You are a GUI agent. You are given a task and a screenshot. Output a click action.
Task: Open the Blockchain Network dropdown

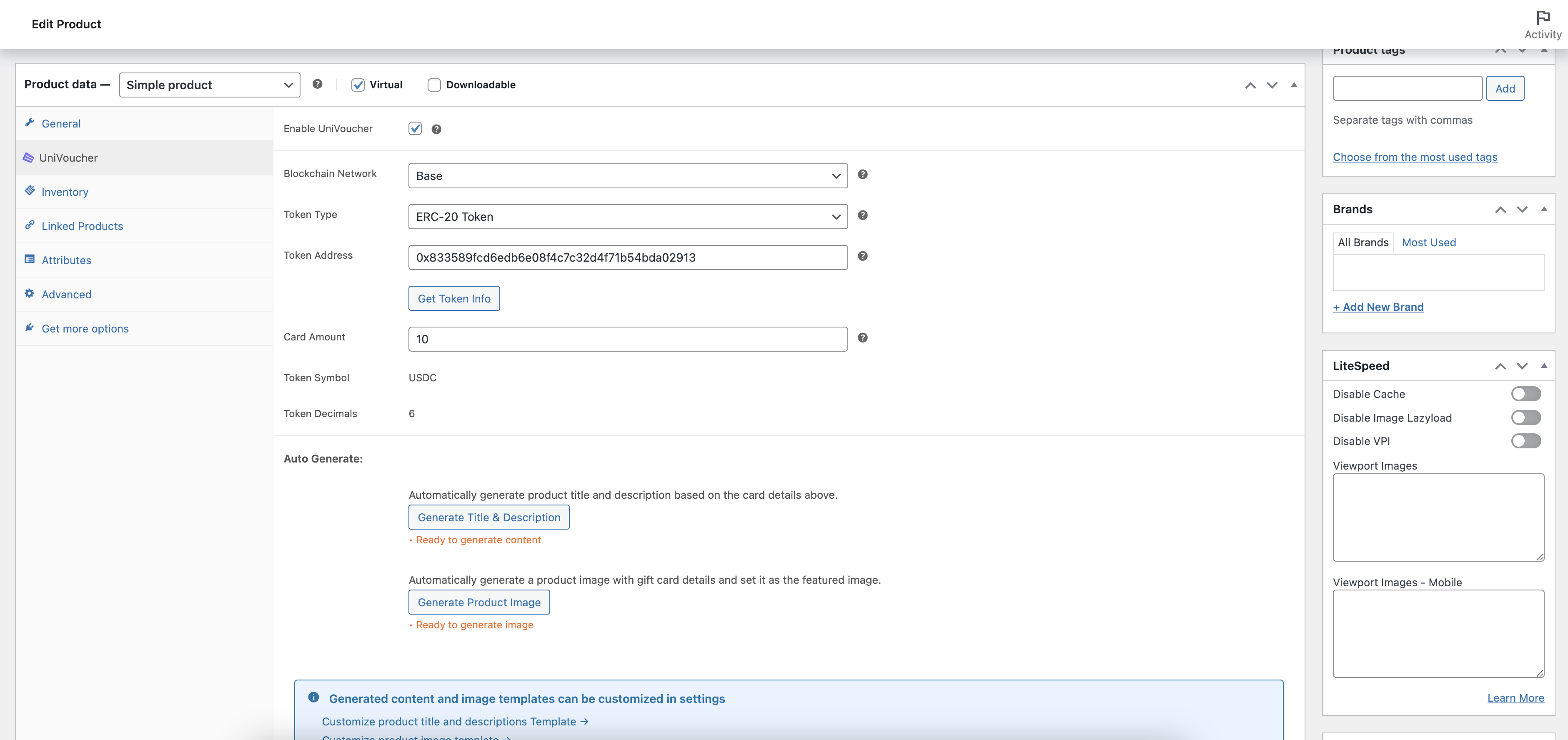pyautogui.click(x=628, y=176)
